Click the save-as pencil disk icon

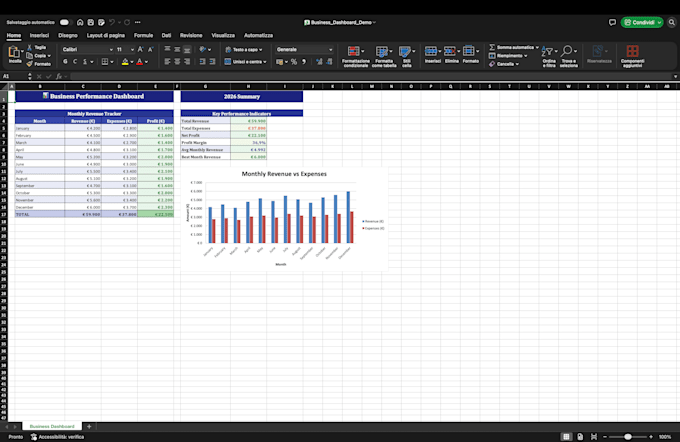click(101, 22)
